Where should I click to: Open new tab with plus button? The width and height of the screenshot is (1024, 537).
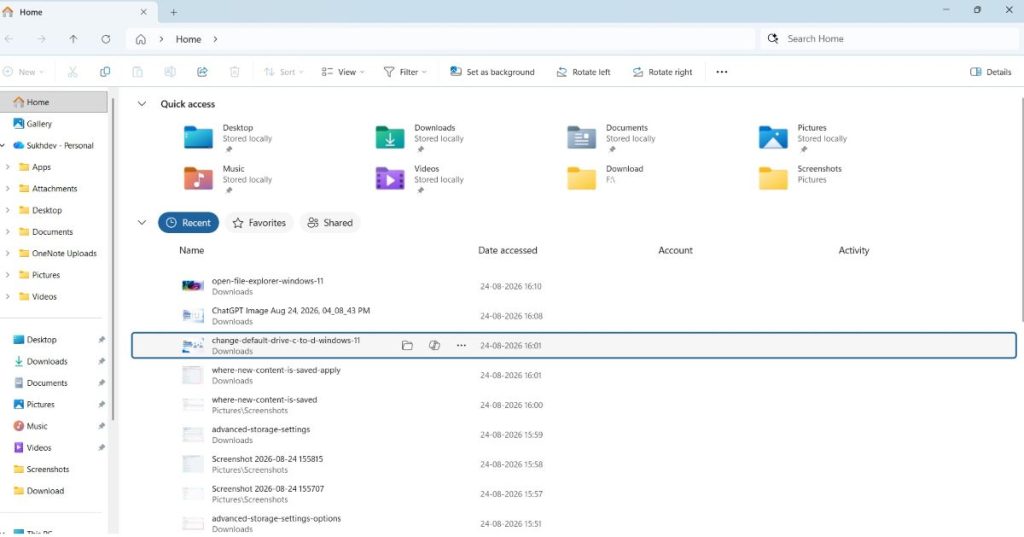pyautogui.click(x=174, y=12)
